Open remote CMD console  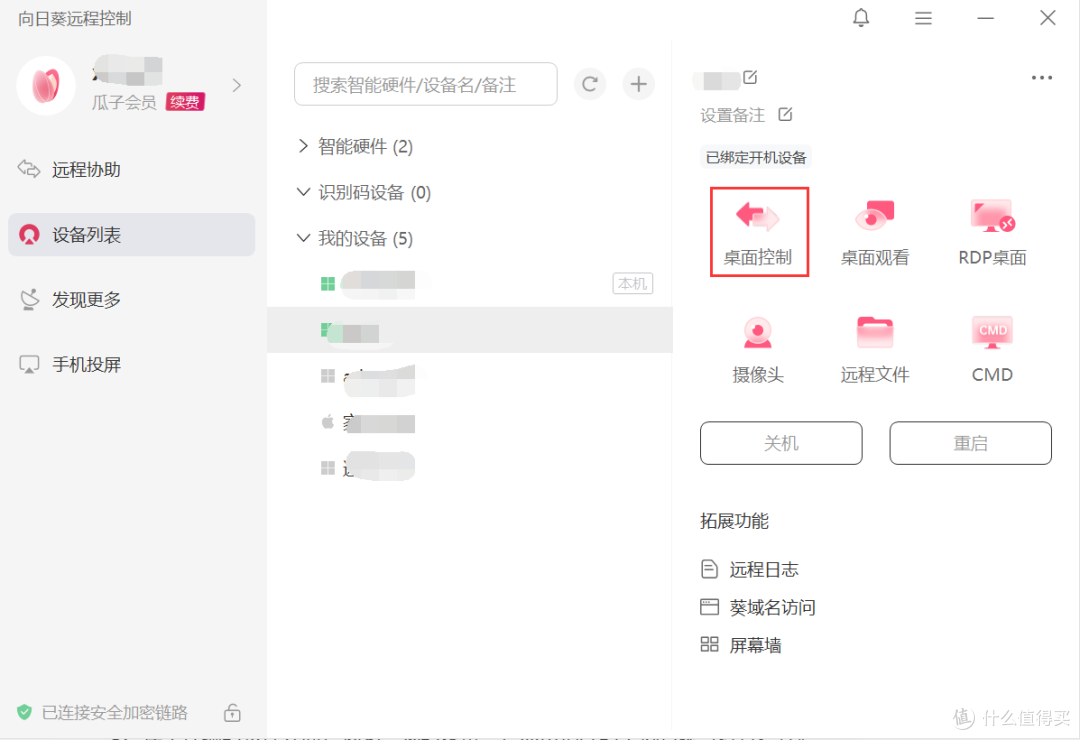pos(992,349)
